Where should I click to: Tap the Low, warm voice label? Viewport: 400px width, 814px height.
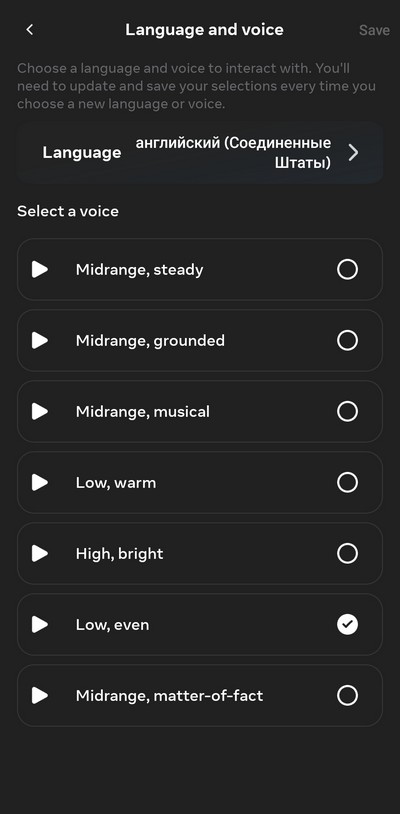[x=116, y=483]
